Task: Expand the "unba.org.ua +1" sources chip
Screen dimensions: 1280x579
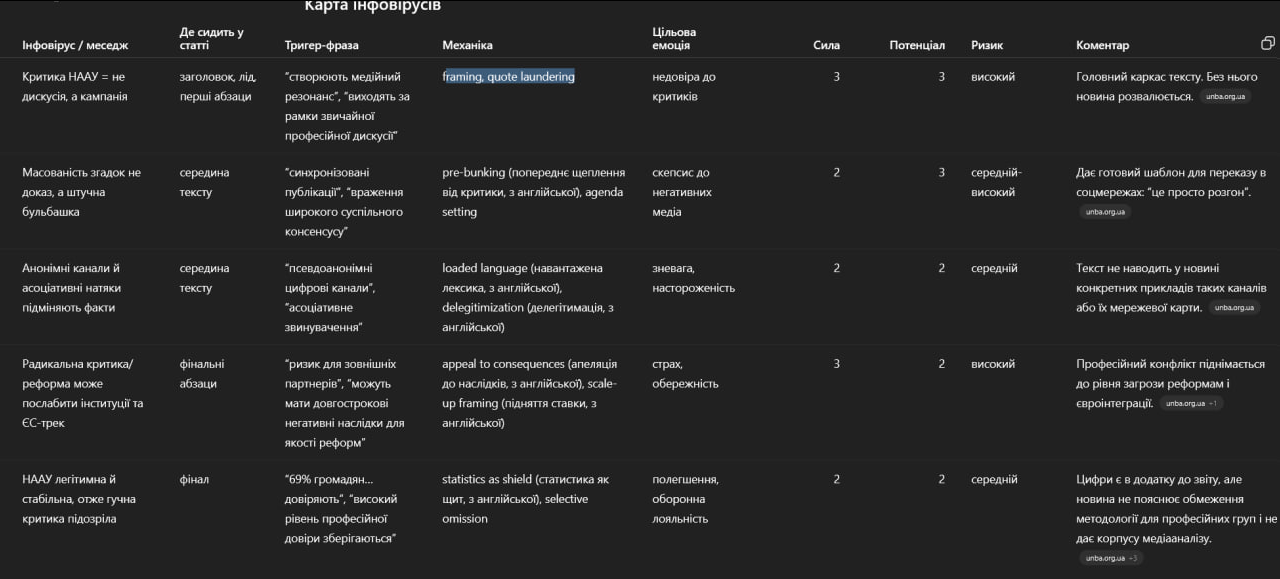Action: 1191,404
